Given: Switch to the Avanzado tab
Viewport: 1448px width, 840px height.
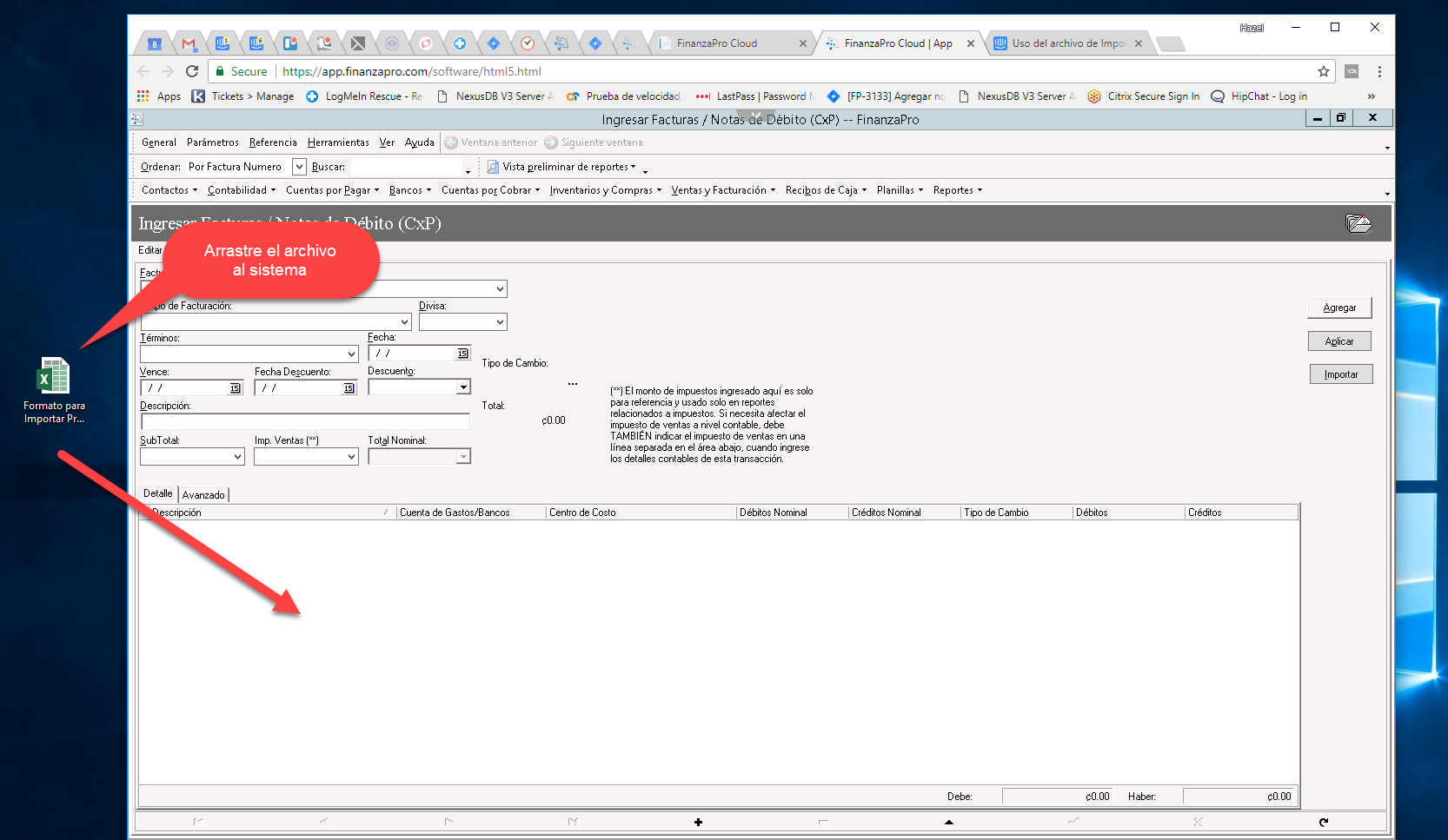Looking at the screenshot, I should (203, 495).
